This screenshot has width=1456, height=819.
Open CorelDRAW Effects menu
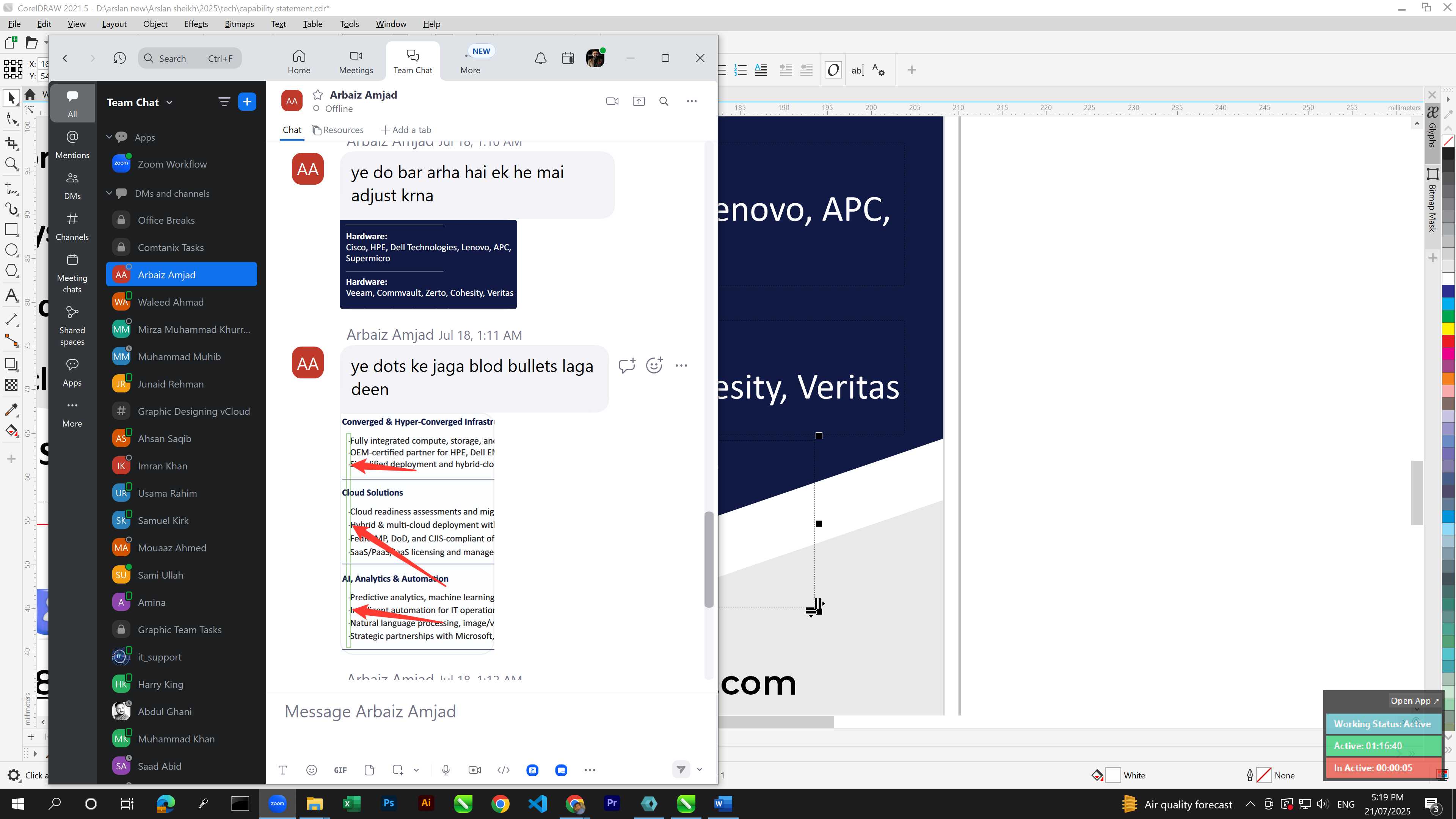[196, 24]
